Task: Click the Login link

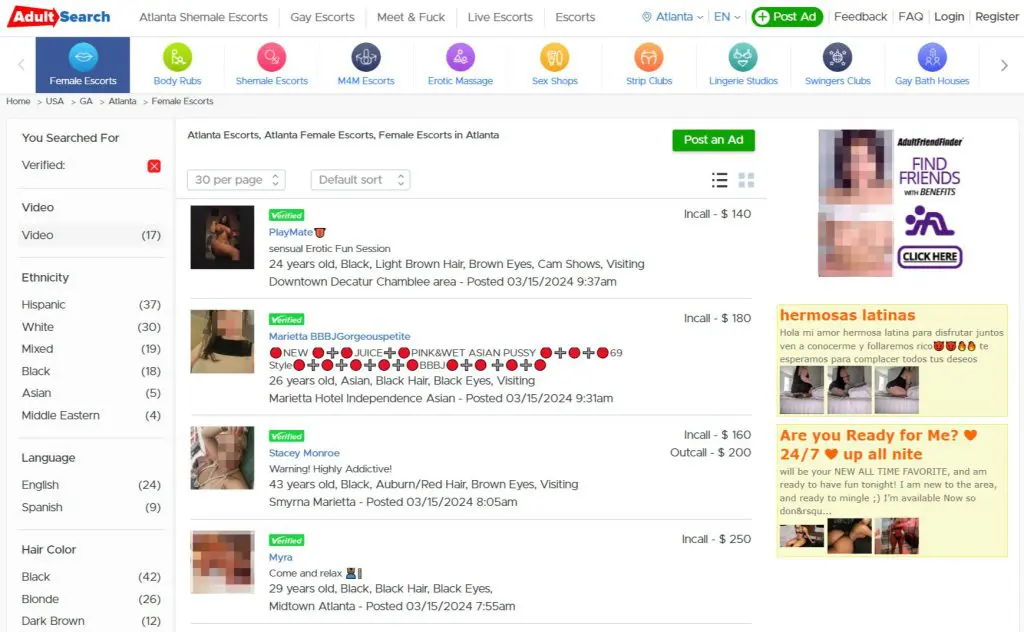Action: coord(949,17)
